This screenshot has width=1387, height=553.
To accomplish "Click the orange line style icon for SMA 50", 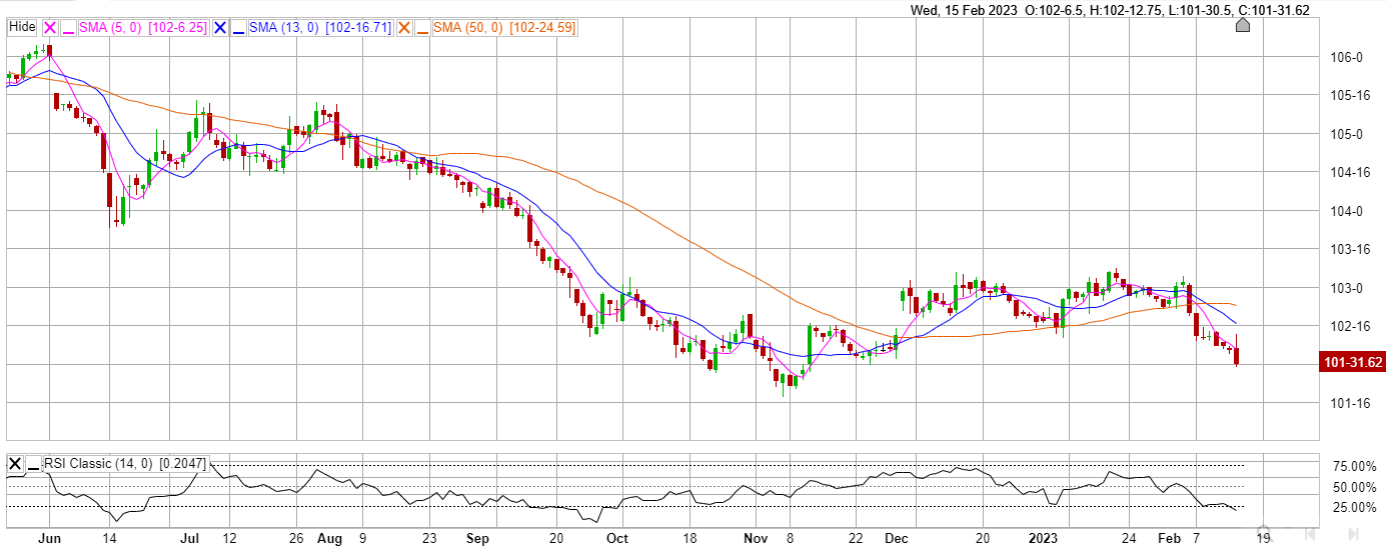I will click(423, 28).
